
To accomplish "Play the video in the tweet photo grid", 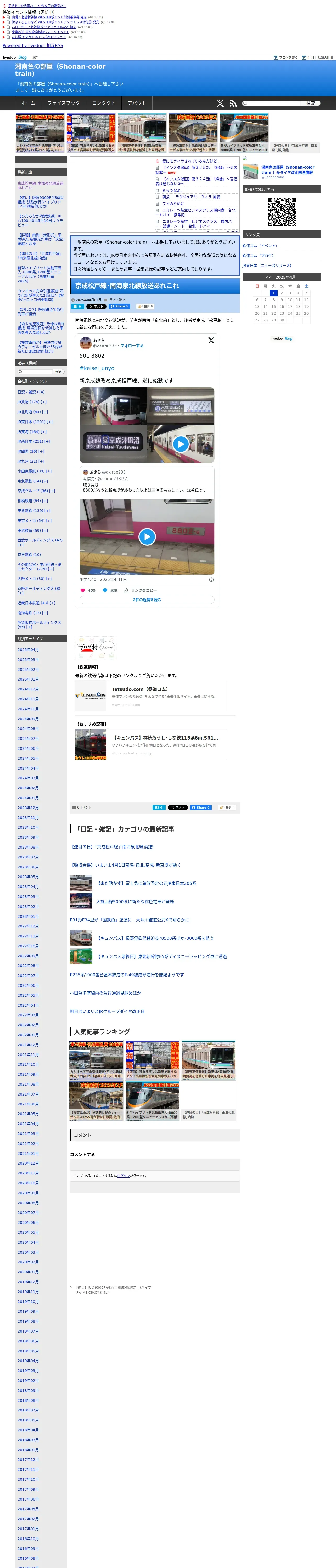I will (x=181, y=444).
